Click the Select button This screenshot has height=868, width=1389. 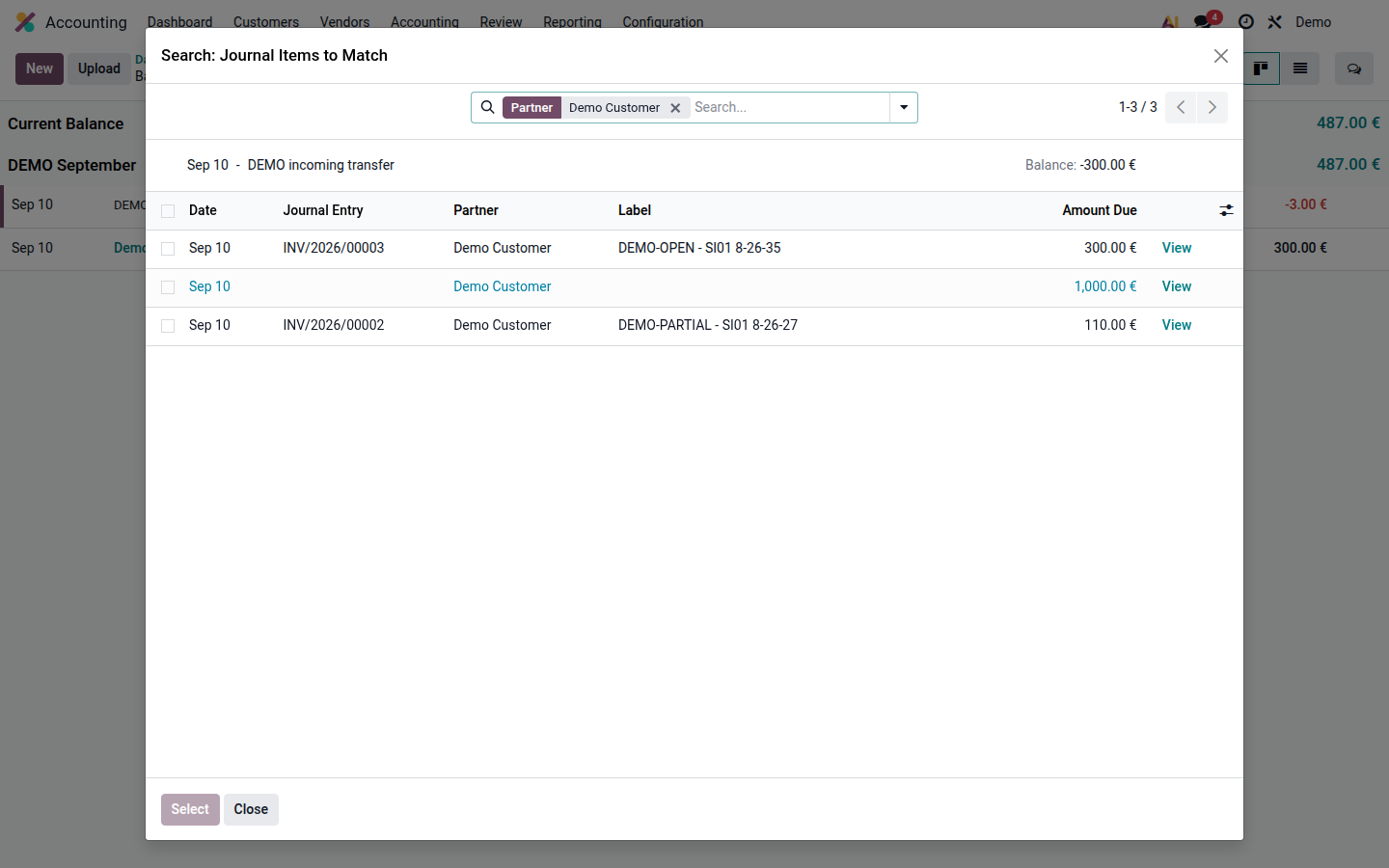(x=190, y=809)
